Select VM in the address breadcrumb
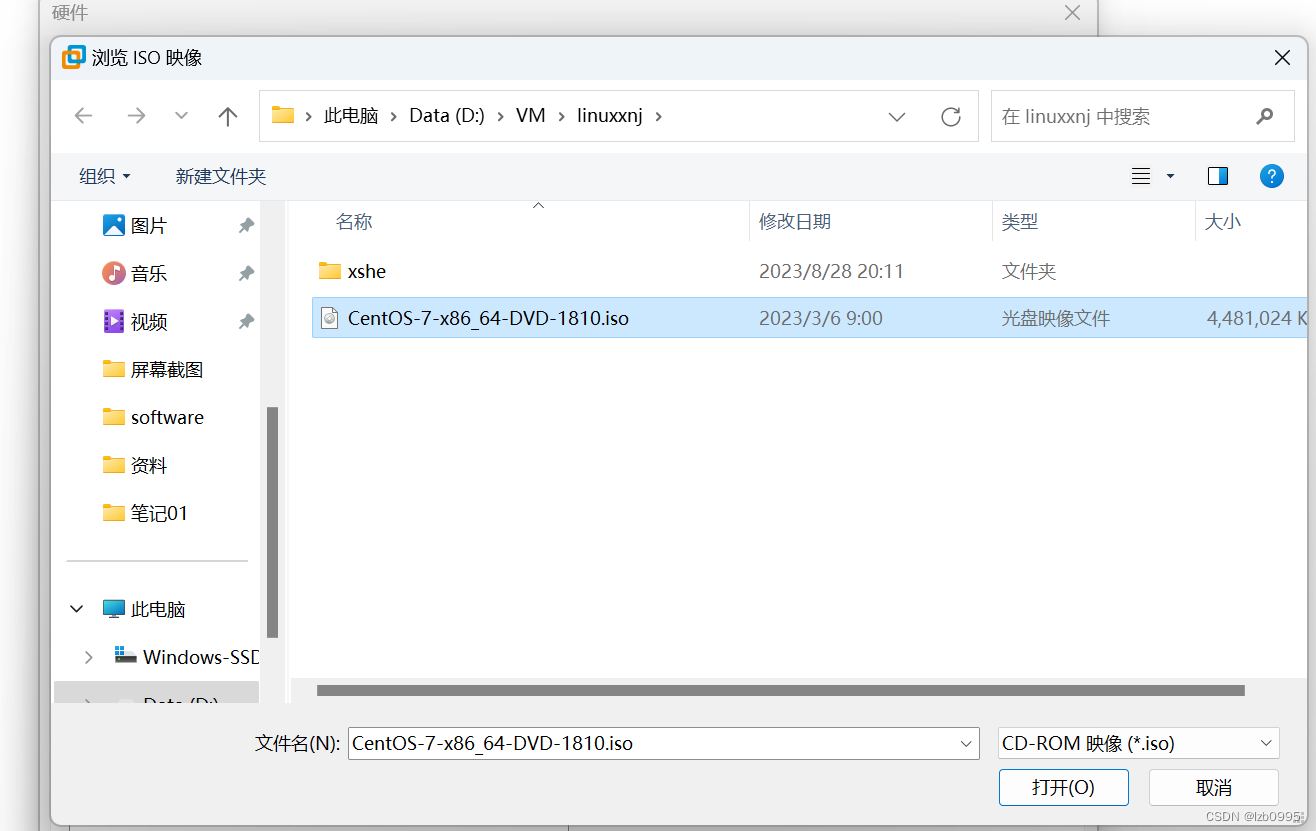The height and width of the screenshot is (831, 1316). click(531, 116)
